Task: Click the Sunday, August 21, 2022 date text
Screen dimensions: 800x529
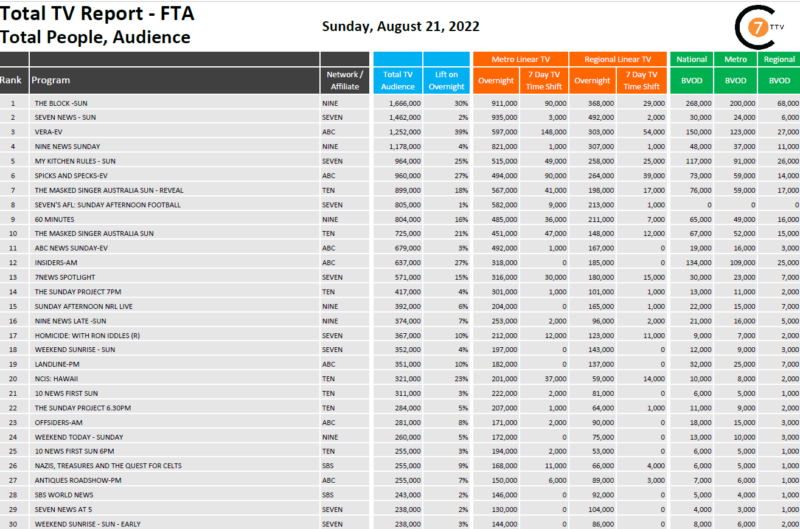Action: (400, 26)
